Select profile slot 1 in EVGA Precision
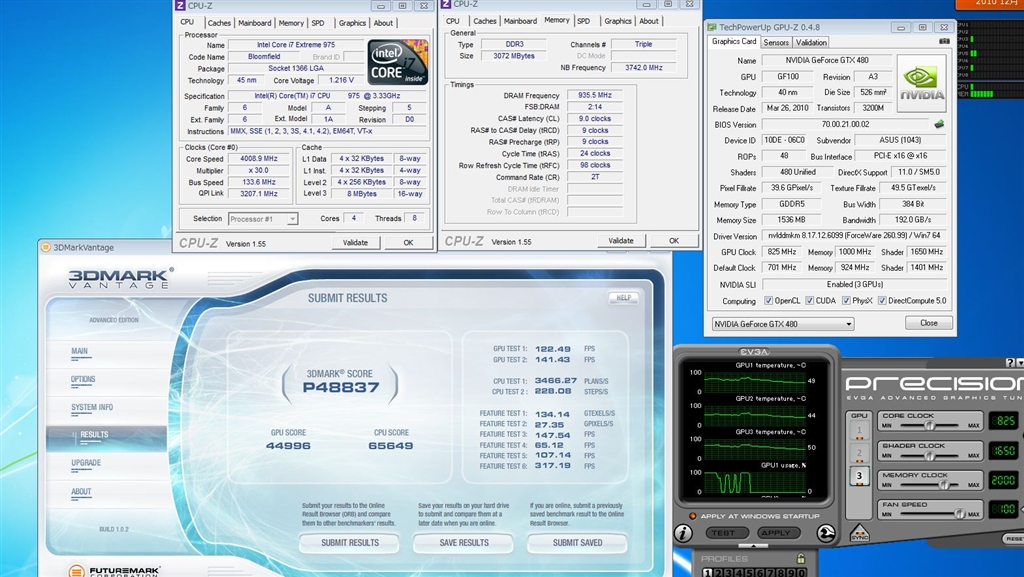 707,572
